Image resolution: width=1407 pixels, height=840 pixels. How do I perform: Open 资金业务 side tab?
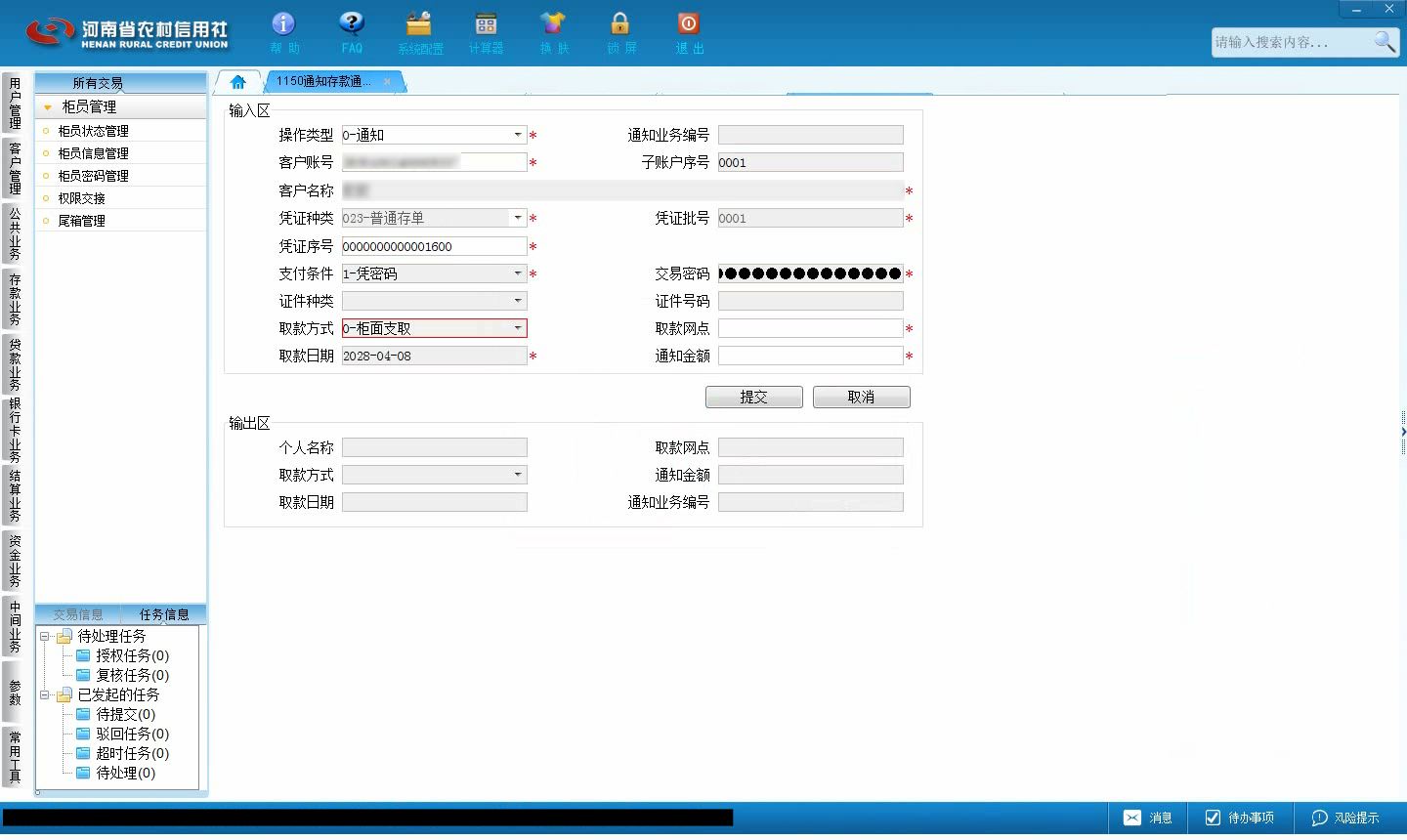[14, 561]
